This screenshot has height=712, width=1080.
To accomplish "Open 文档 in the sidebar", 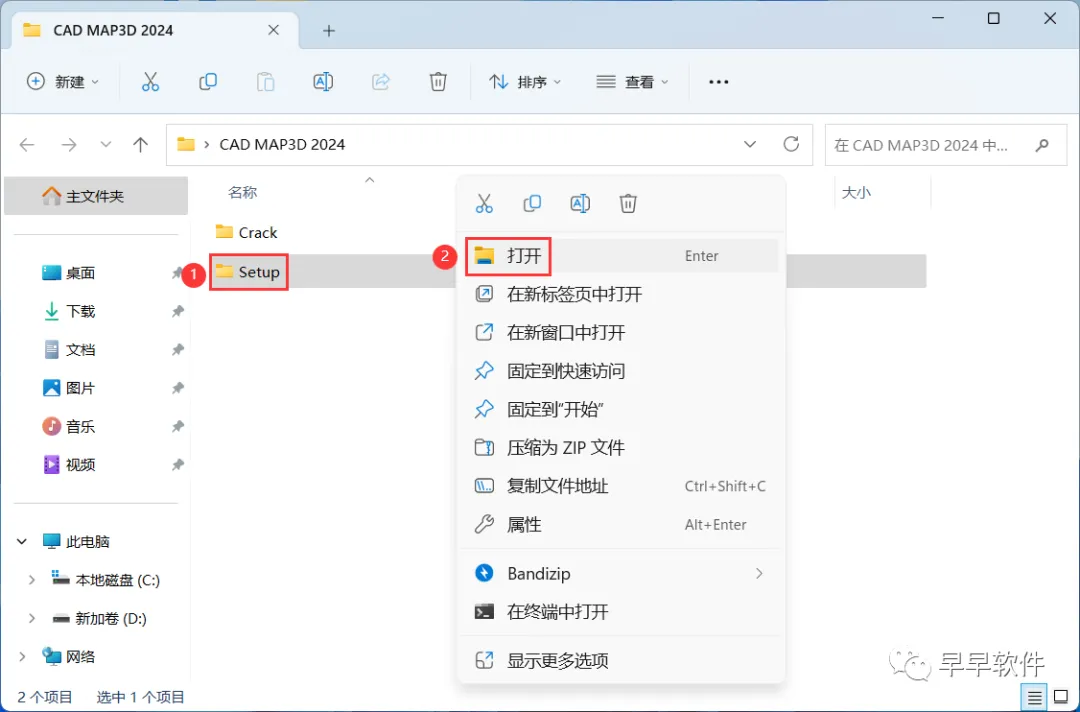I will pyautogui.click(x=80, y=350).
